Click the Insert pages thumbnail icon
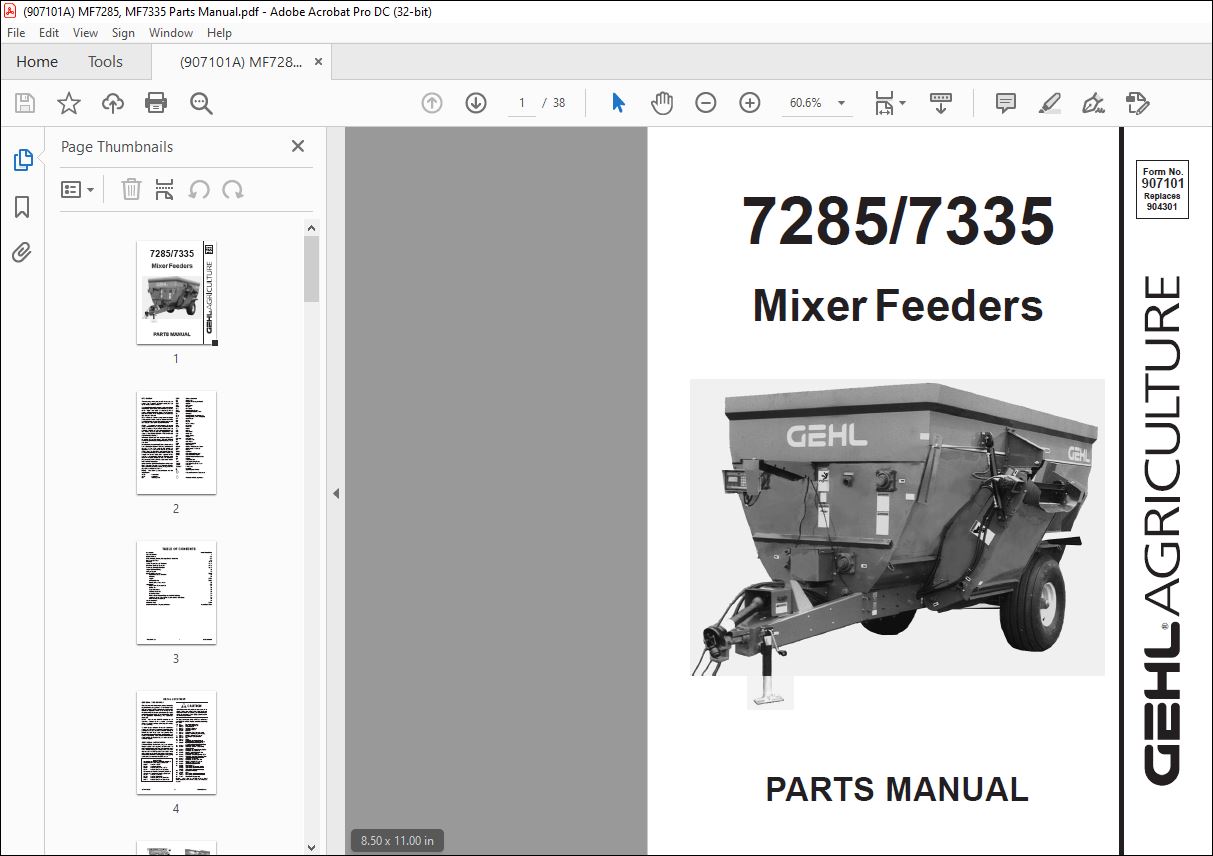The image size is (1213, 856). coord(165,189)
